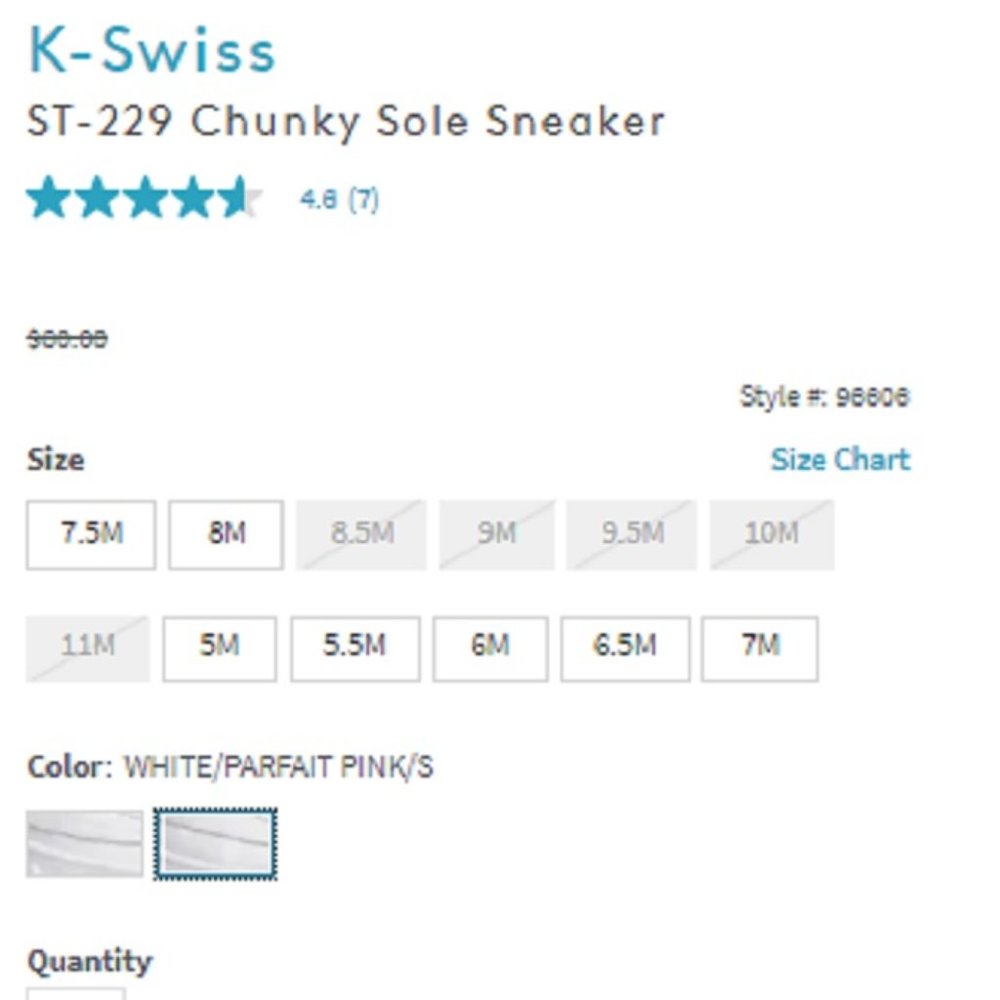Click the Quantity input field
Viewport: 1000px width, 1000px height.
tap(75, 997)
